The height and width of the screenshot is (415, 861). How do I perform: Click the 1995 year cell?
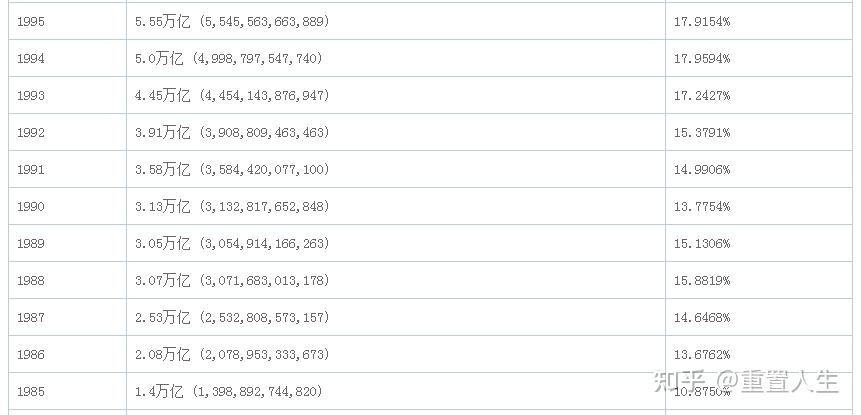point(31,21)
